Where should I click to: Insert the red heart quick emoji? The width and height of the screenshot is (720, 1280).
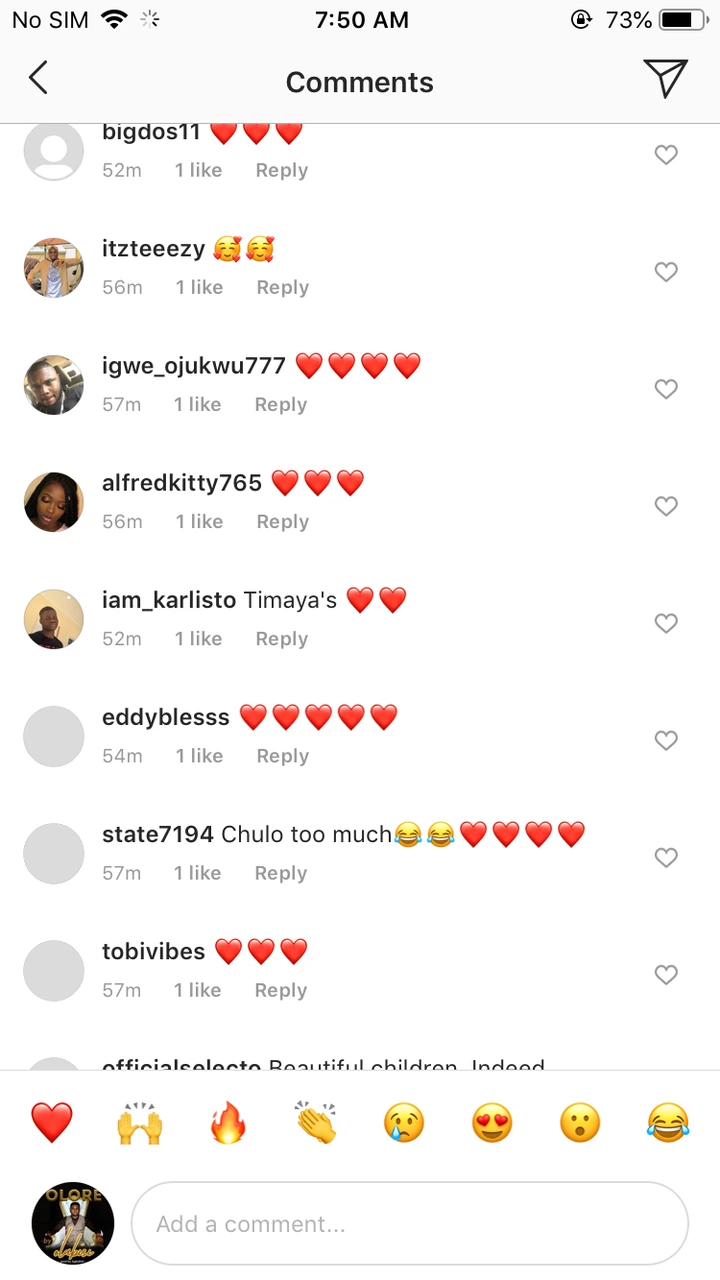(52, 1123)
